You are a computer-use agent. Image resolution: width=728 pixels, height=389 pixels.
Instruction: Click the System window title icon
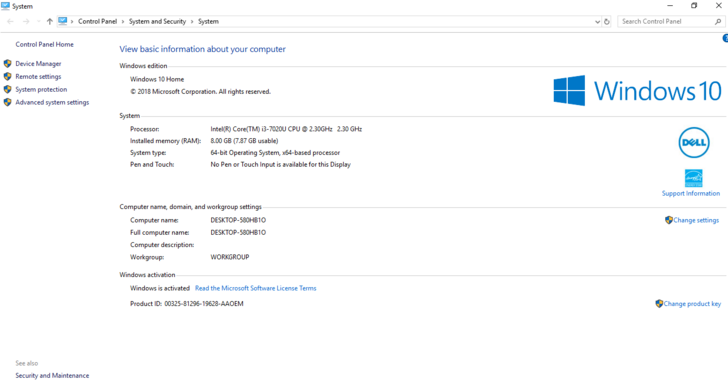coord(5,6)
